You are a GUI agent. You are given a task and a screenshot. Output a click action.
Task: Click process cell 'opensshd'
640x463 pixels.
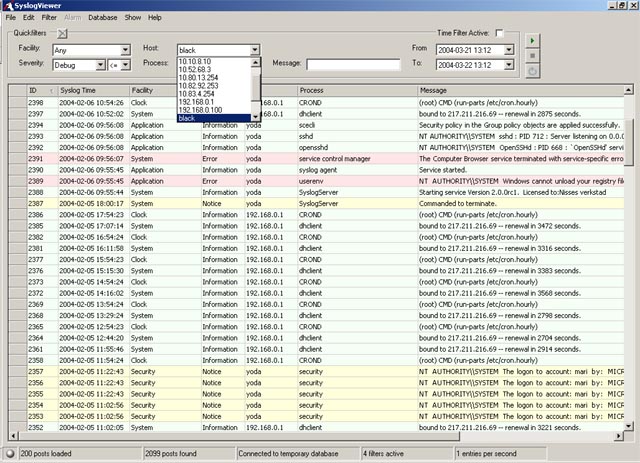click(313, 148)
